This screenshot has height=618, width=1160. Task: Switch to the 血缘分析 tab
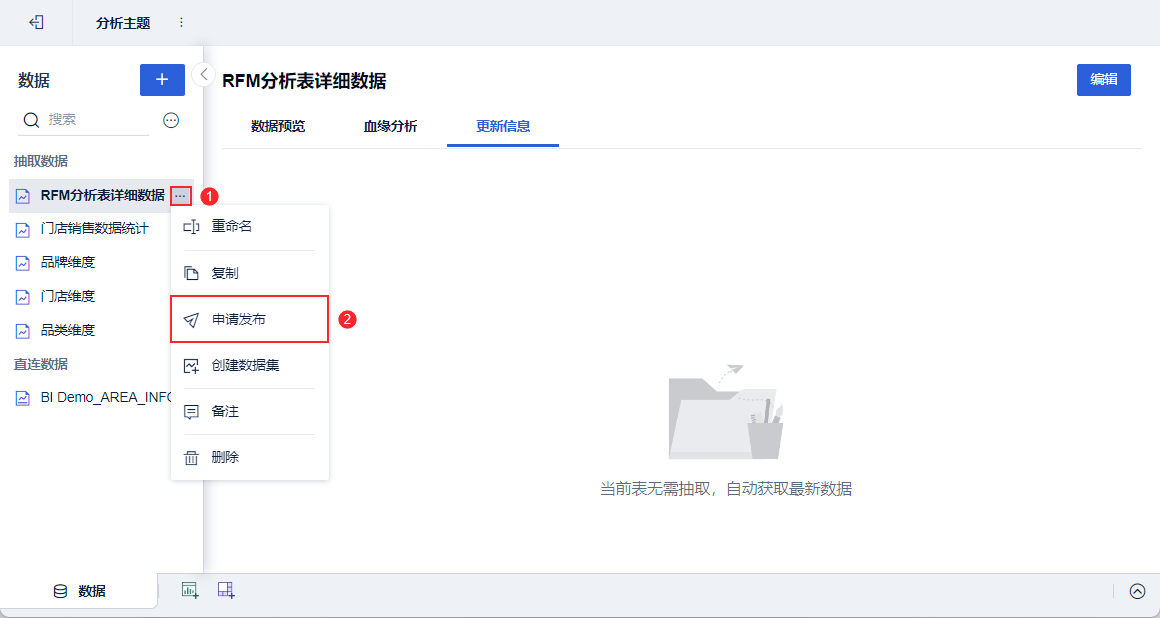(x=390, y=126)
